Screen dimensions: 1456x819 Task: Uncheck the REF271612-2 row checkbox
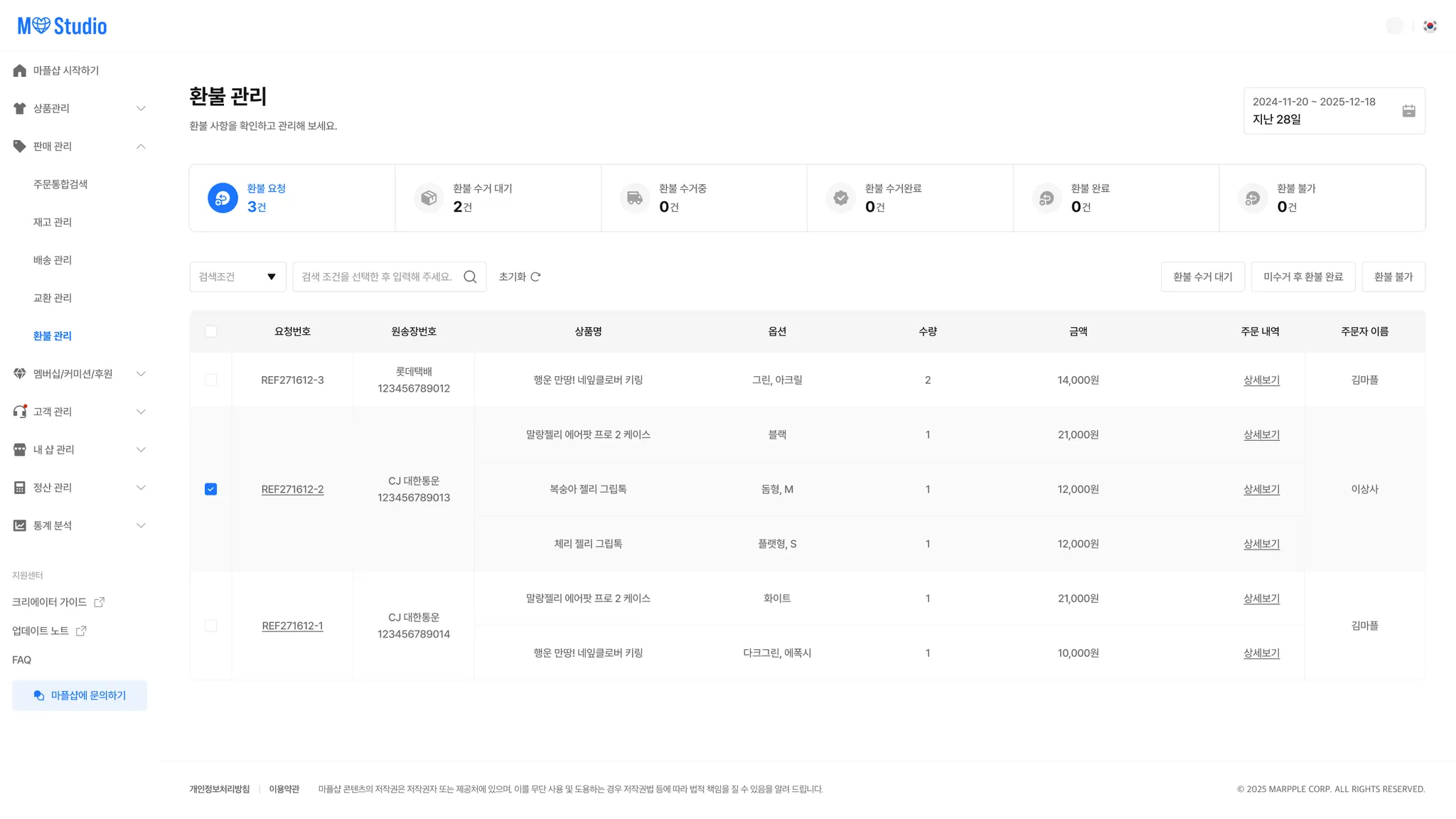point(210,489)
